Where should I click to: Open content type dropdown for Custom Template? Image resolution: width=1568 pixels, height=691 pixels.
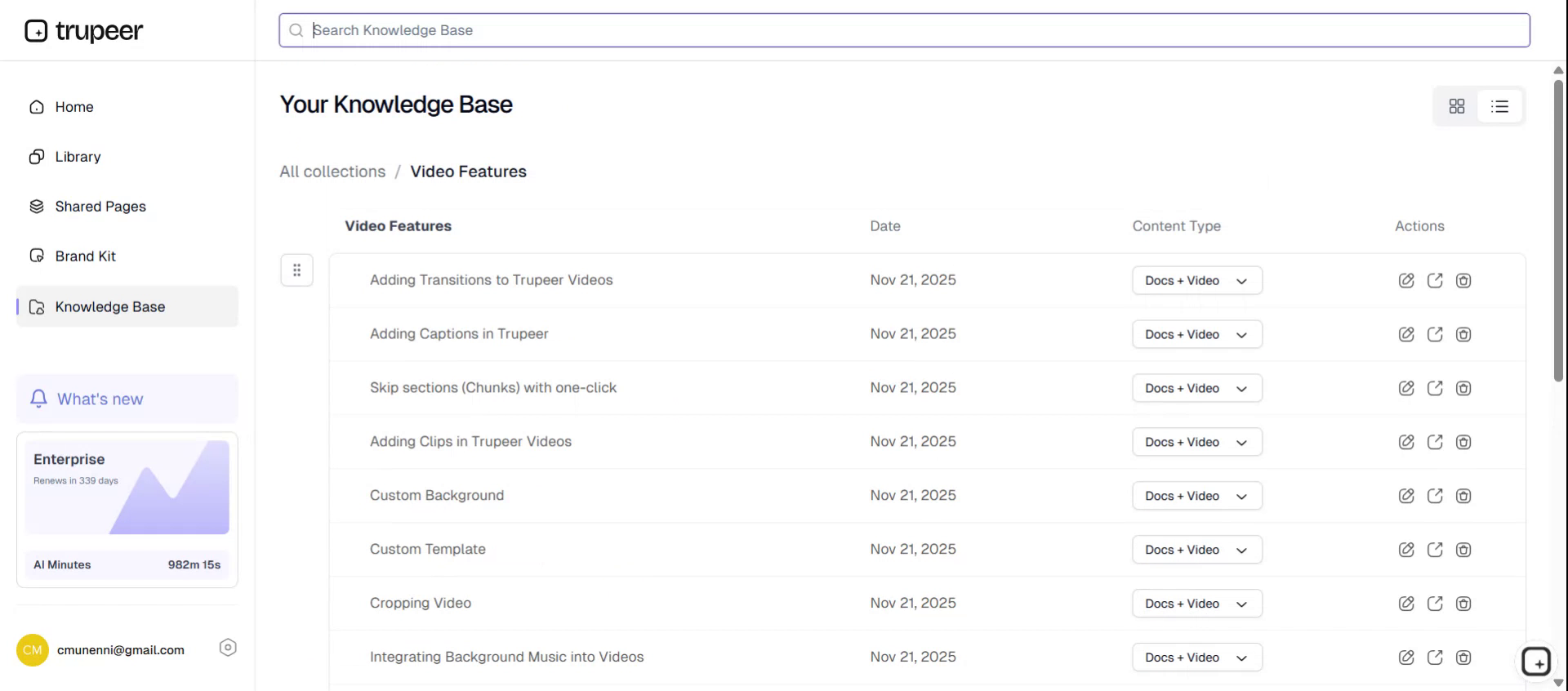pyautogui.click(x=1197, y=550)
